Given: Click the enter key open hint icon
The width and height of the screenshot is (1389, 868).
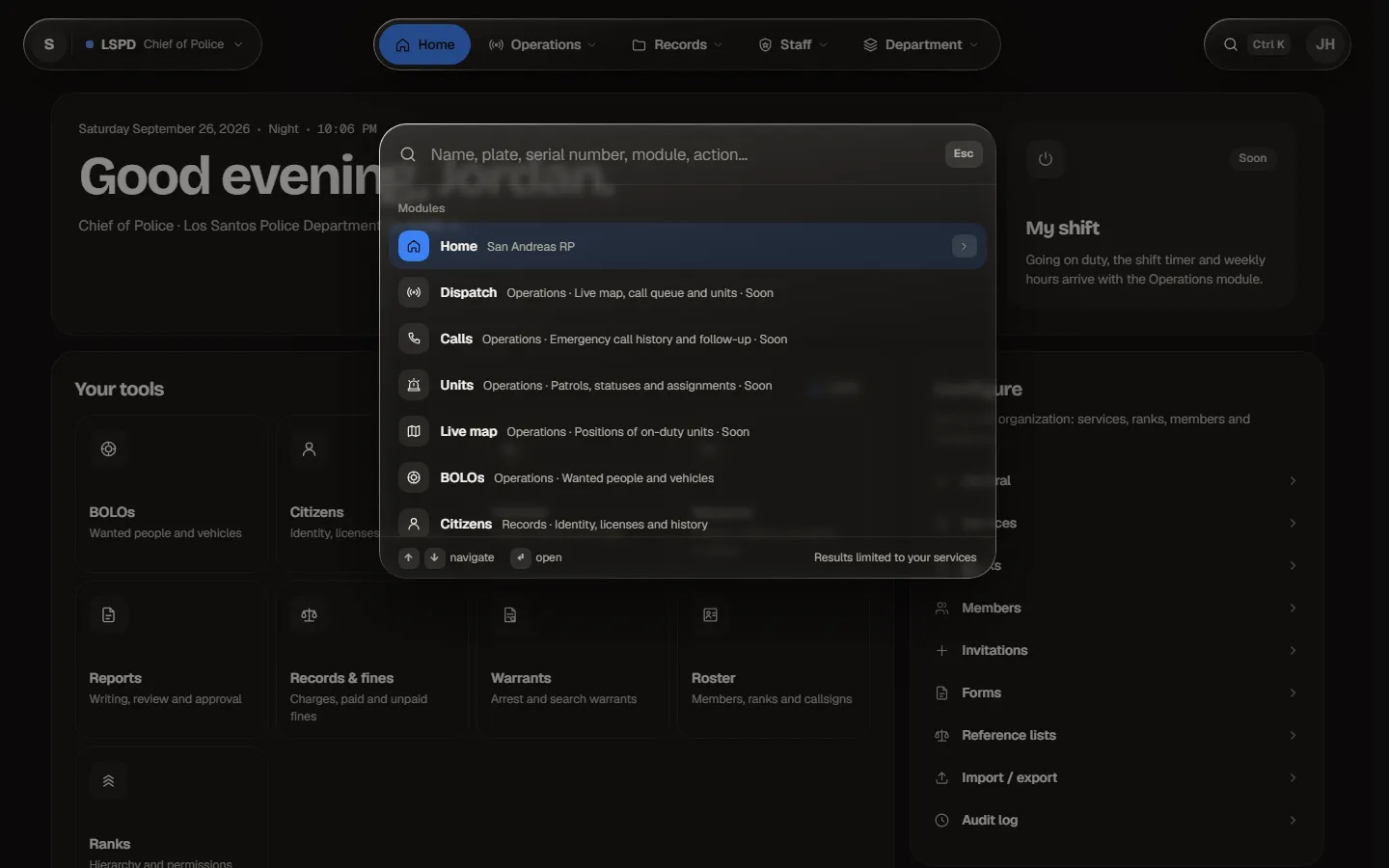Looking at the screenshot, I should pyautogui.click(x=521, y=557).
